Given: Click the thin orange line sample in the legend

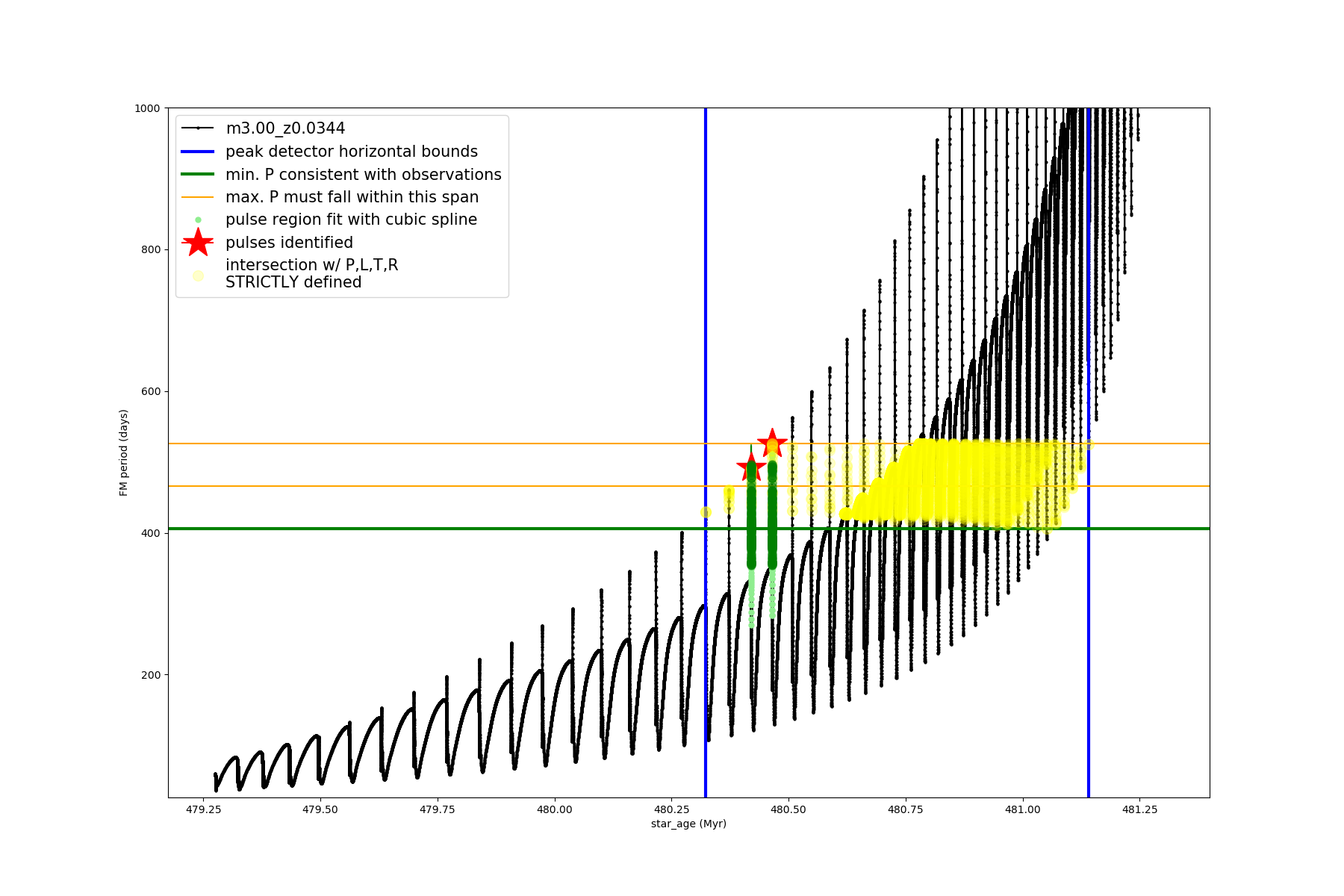Looking at the screenshot, I should (198, 197).
